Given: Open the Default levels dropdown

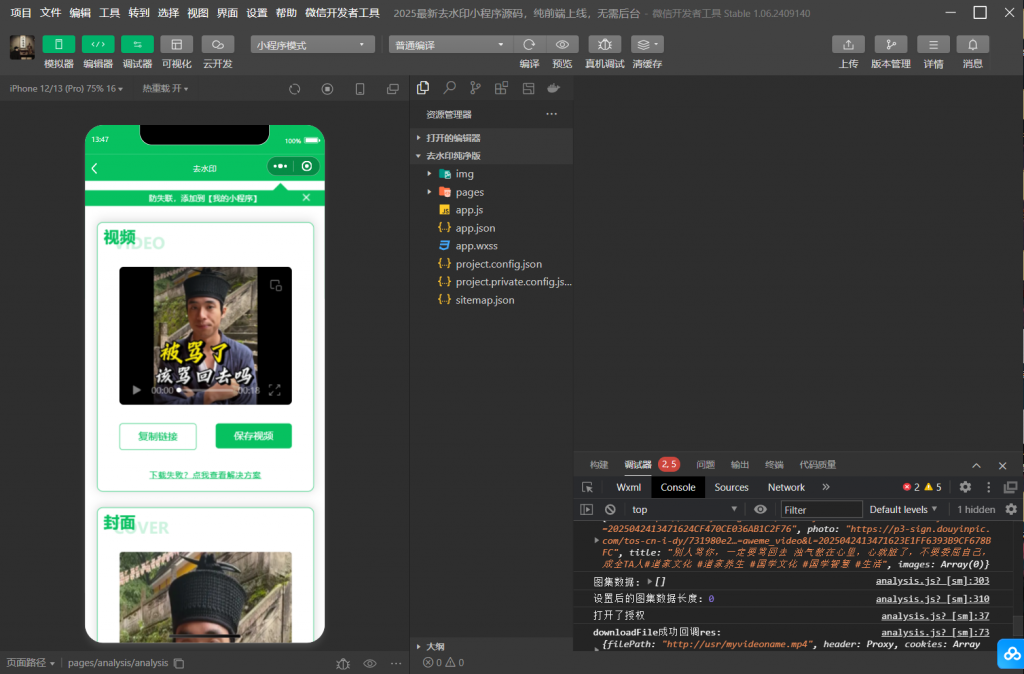Looking at the screenshot, I should 903,509.
